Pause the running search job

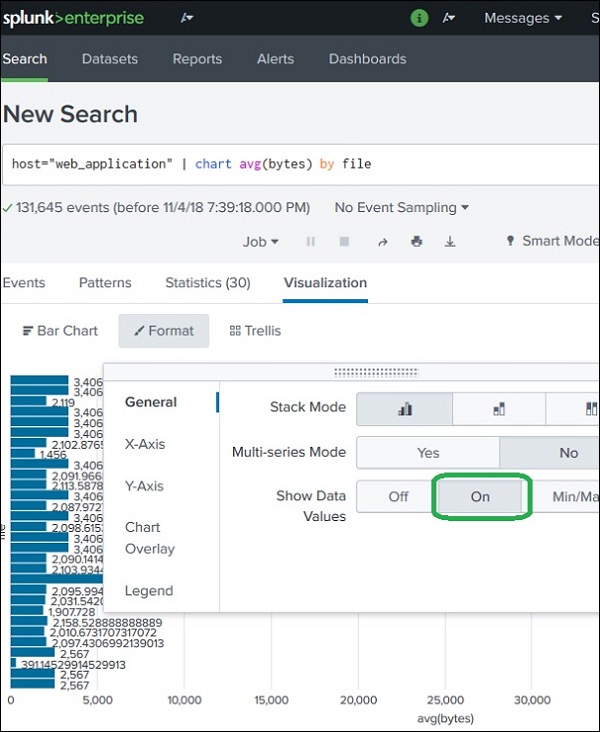(311, 241)
